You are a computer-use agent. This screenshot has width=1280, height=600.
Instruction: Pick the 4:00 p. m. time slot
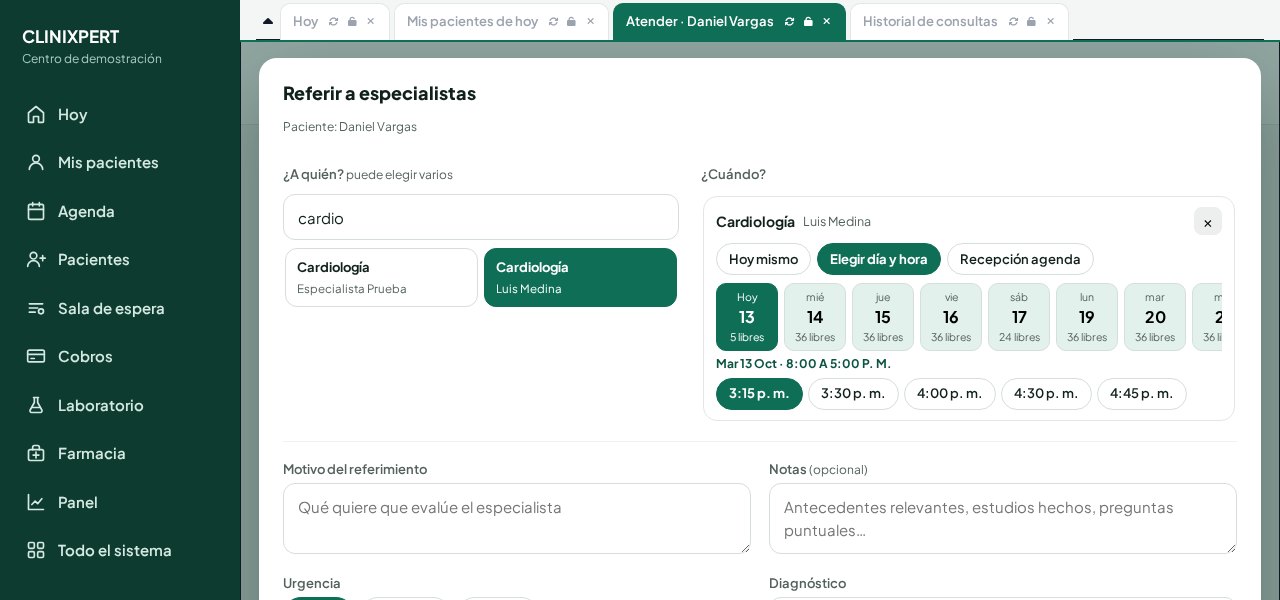pyautogui.click(x=950, y=394)
